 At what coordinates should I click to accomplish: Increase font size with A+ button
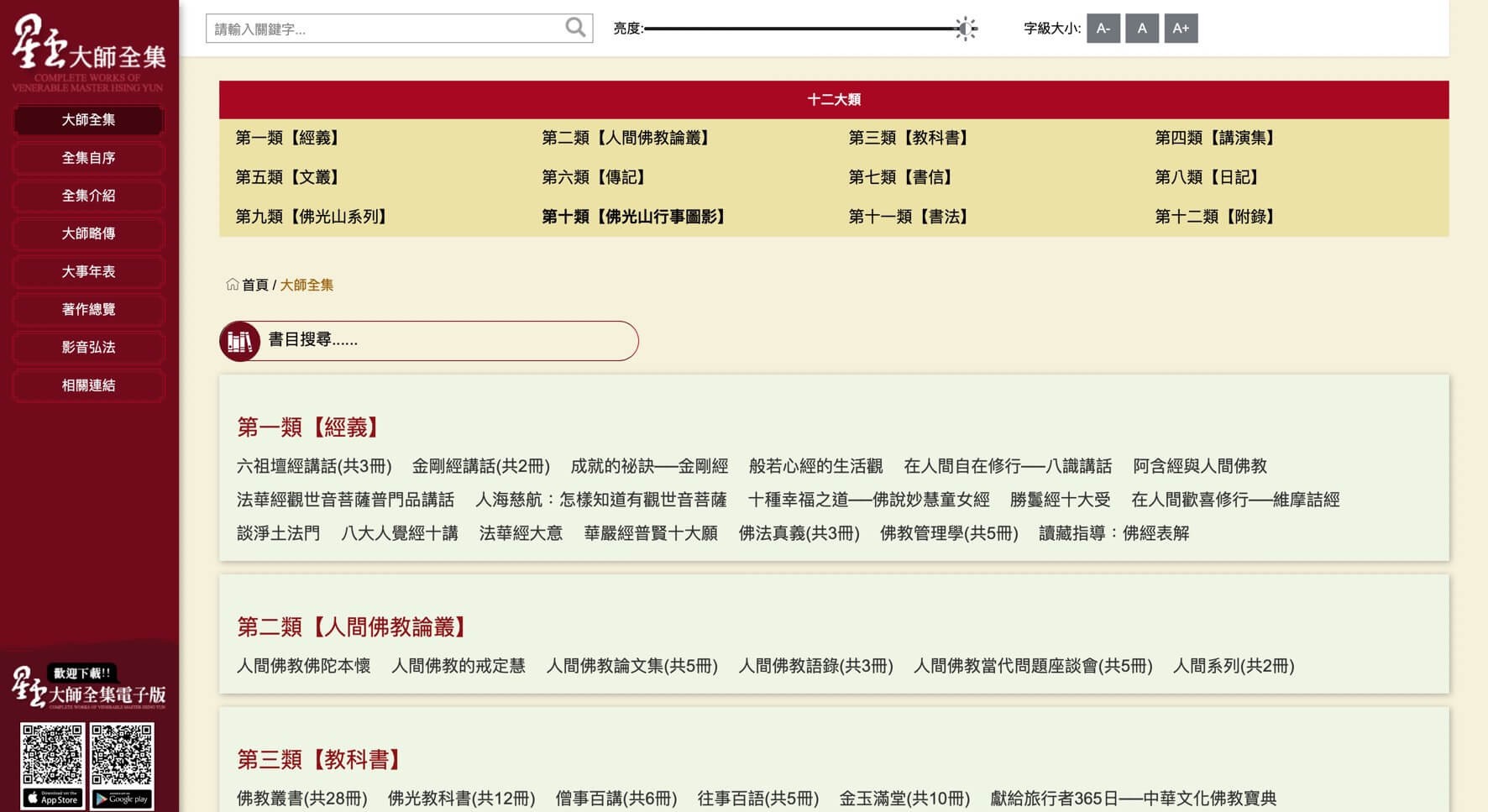point(1180,29)
